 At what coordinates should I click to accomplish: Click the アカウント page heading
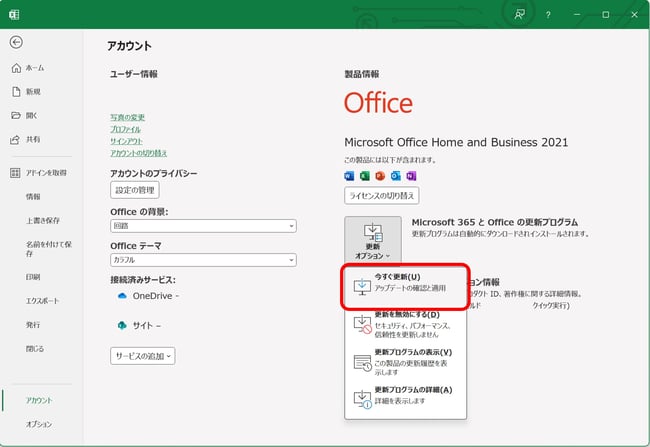click(x=129, y=46)
